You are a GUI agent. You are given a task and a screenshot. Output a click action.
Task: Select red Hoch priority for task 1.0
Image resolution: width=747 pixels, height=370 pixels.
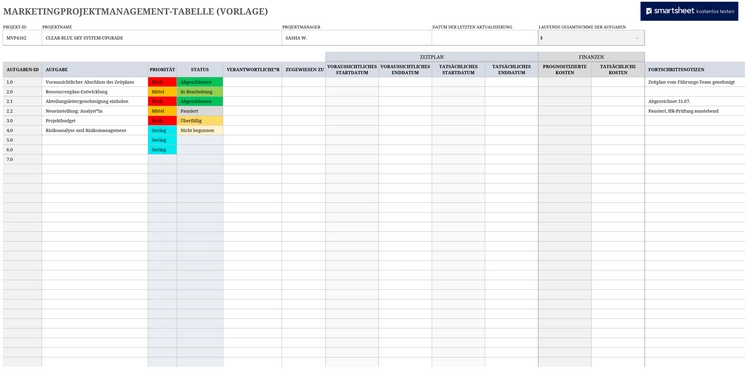click(x=162, y=82)
